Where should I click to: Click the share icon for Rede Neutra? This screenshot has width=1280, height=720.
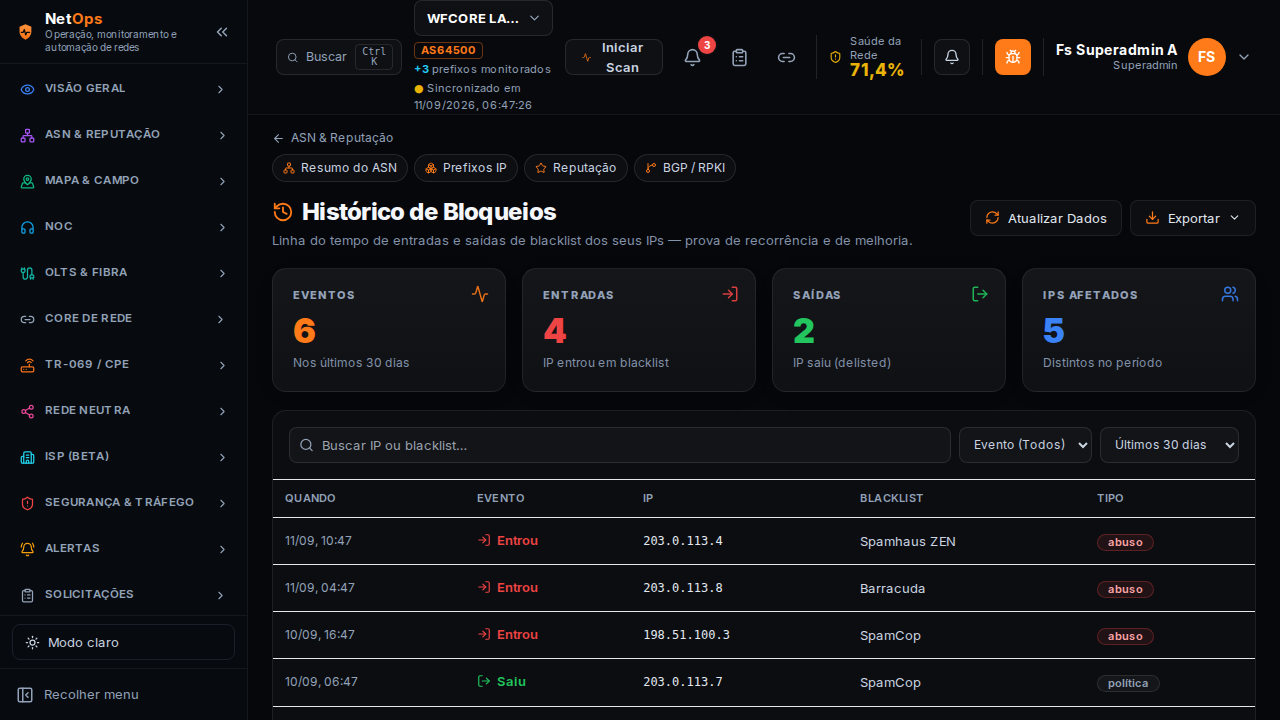point(28,411)
